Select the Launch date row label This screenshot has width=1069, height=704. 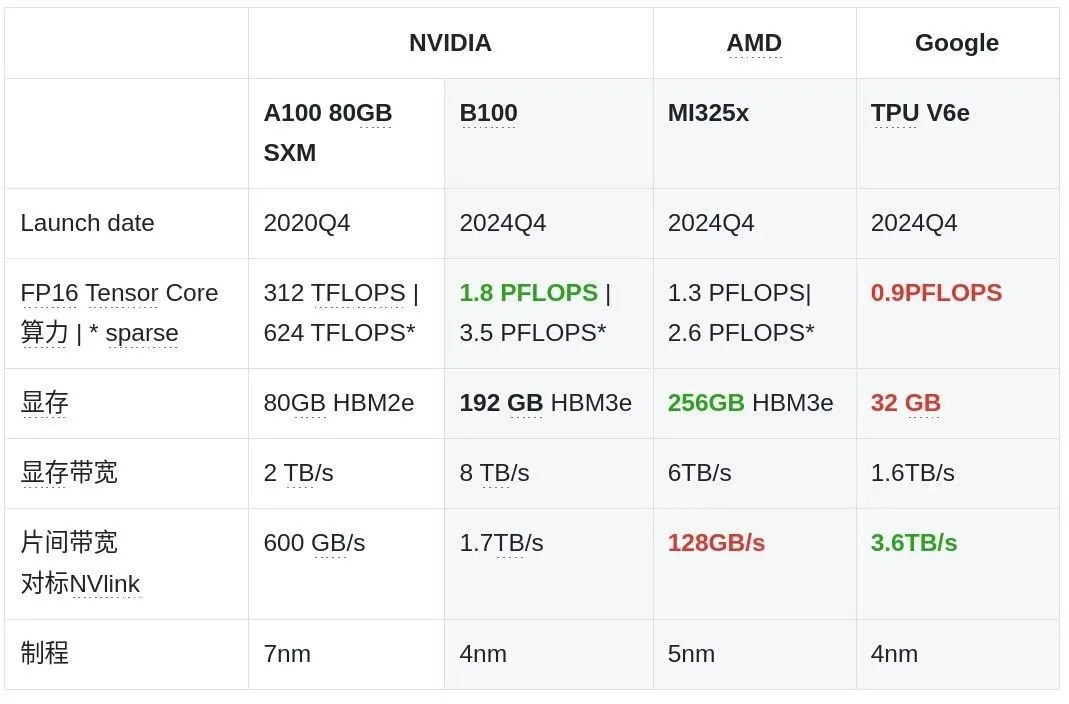(87, 223)
